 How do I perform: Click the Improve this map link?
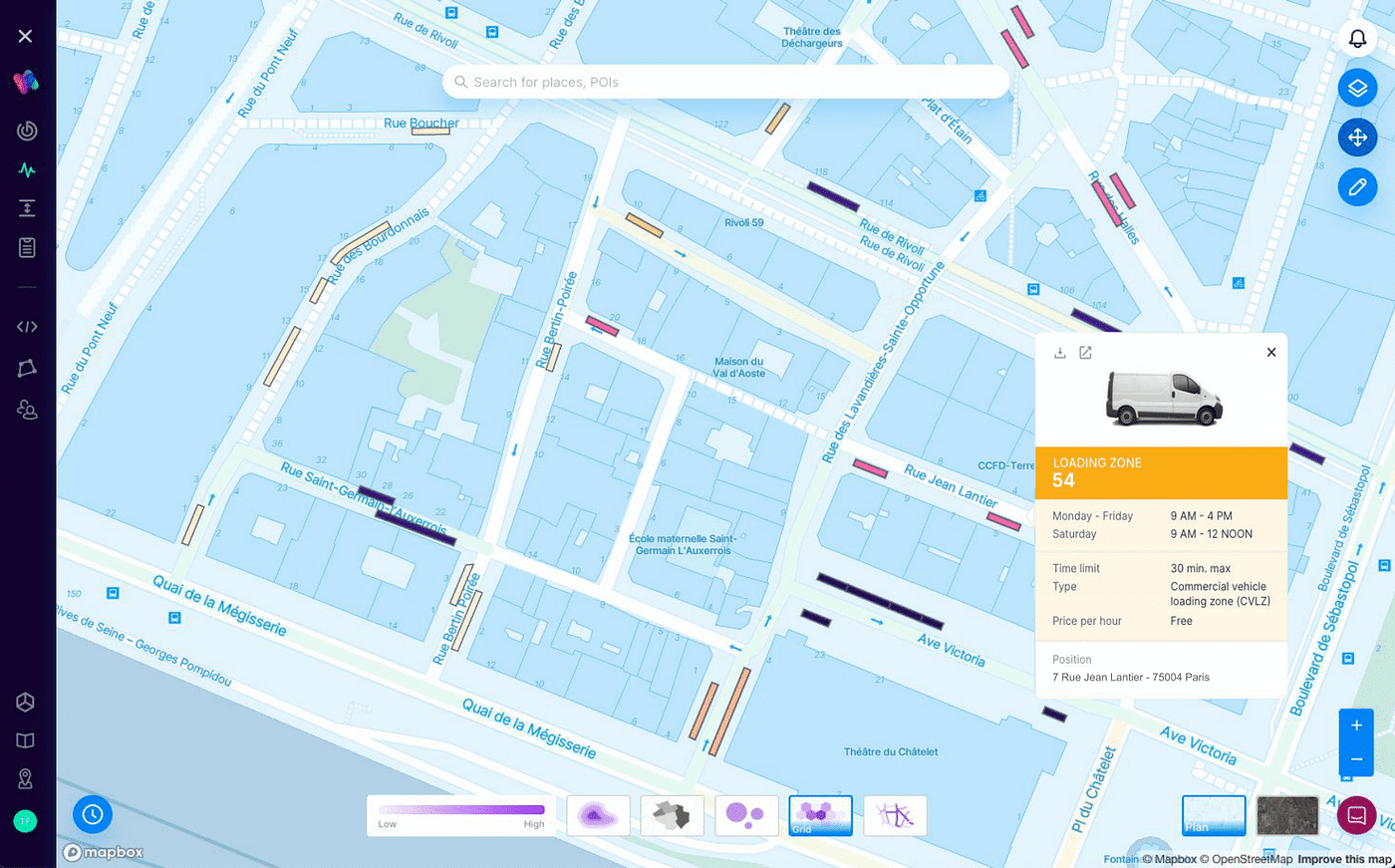tap(1344, 859)
